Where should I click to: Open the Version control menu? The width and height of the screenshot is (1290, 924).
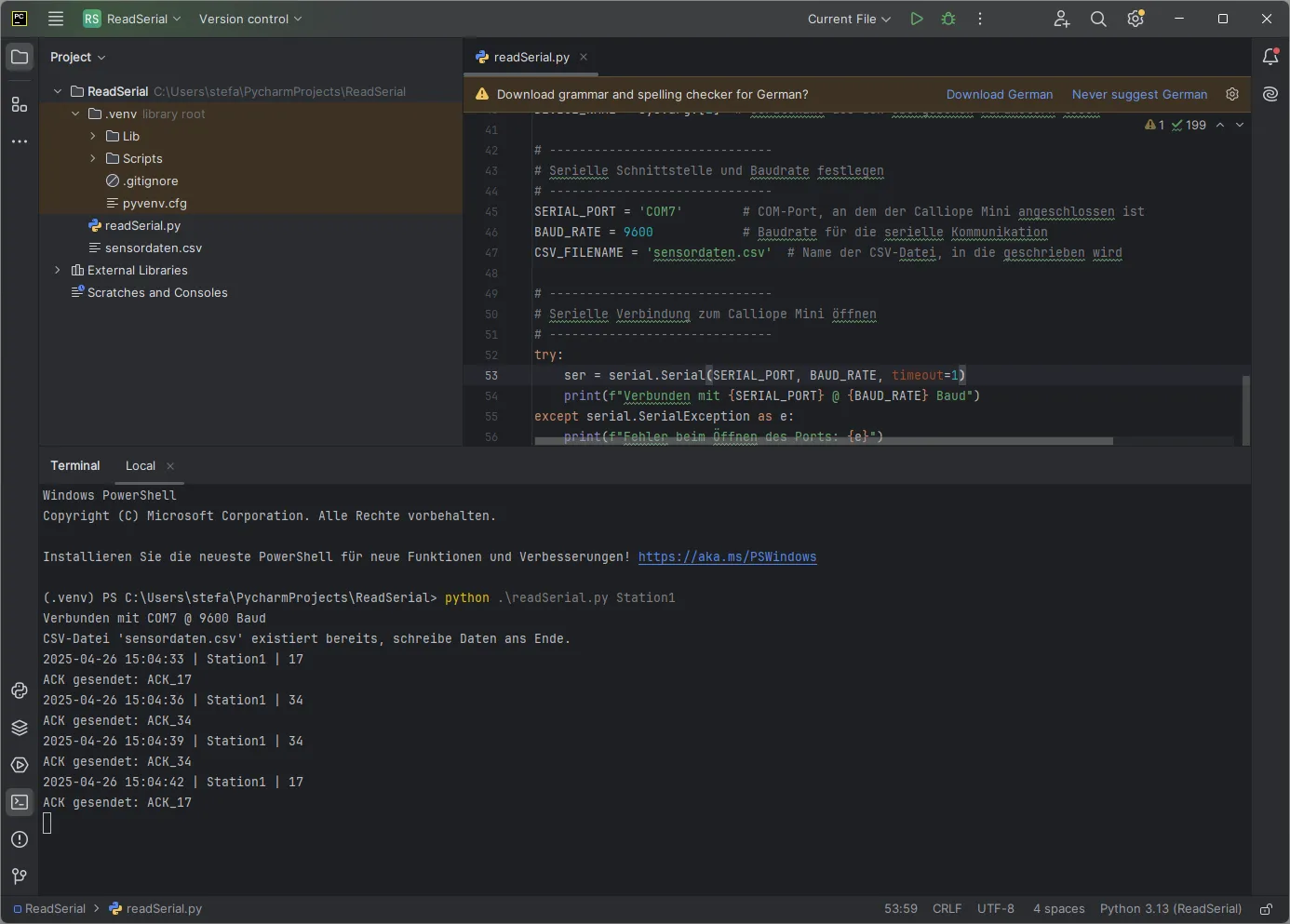[x=249, y=19]
